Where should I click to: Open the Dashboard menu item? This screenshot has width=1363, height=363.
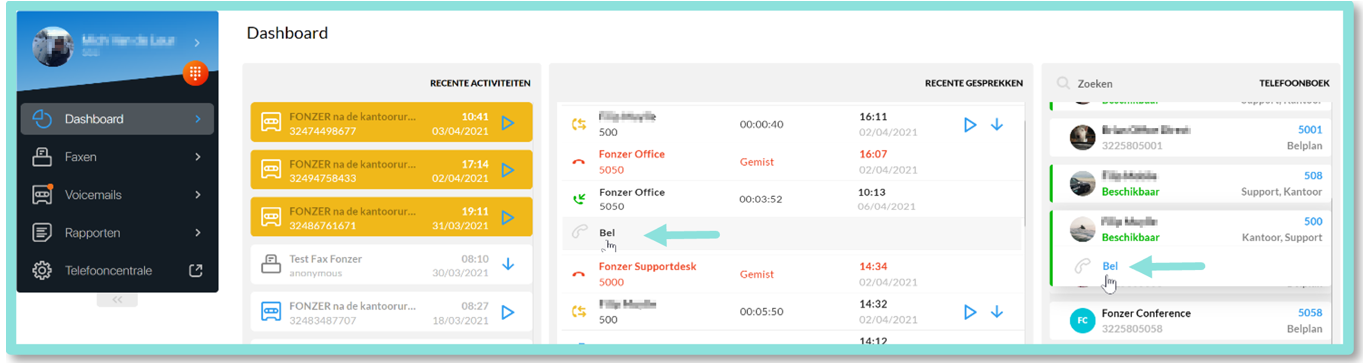pos(117,119)
